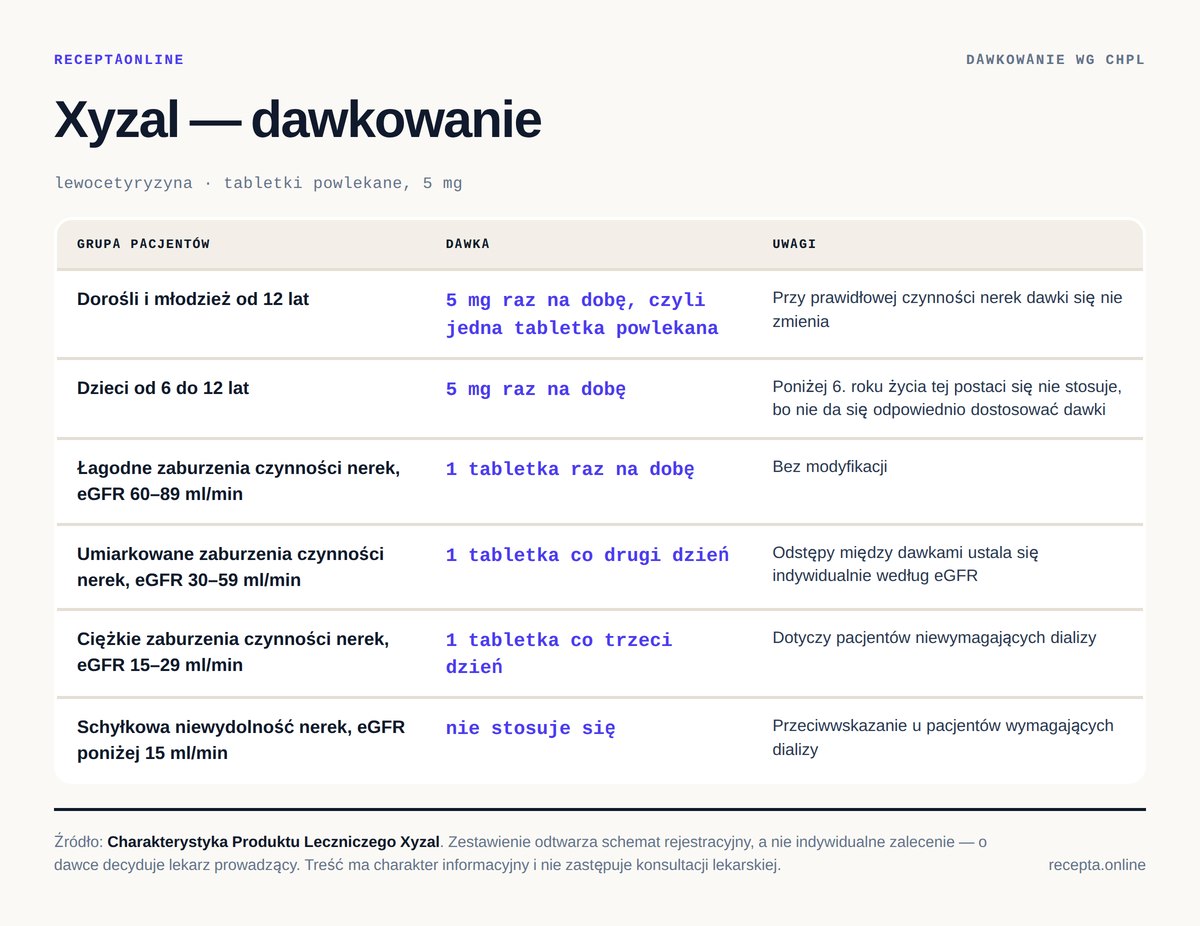Click the dose '1 tabletka co trzeci dzień'
Image resolution: width=1200 pixels, height=926 pixels.
point(559,653)
